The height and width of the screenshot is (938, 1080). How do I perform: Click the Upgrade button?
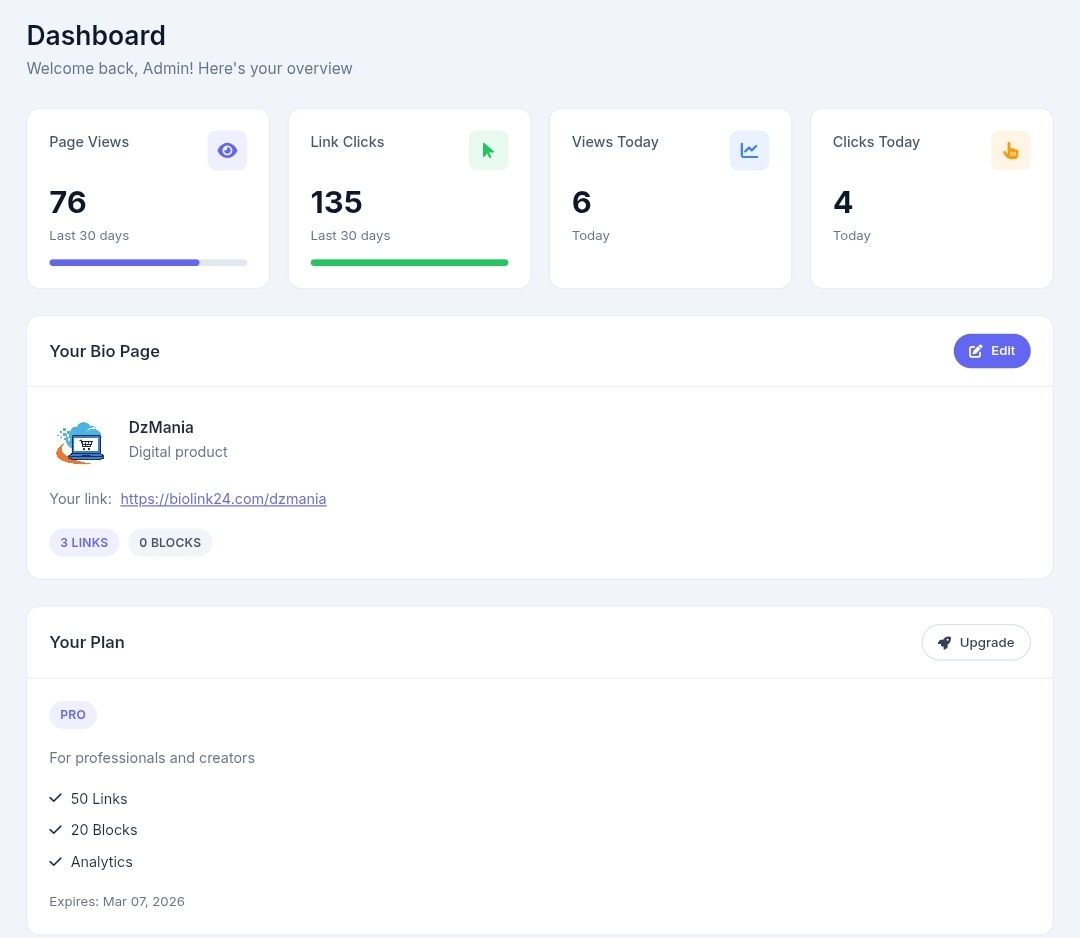pos(975,642)
